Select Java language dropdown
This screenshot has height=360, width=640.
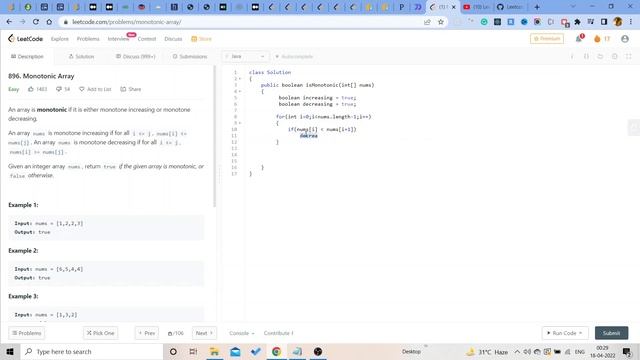click(x=245, y=56)
